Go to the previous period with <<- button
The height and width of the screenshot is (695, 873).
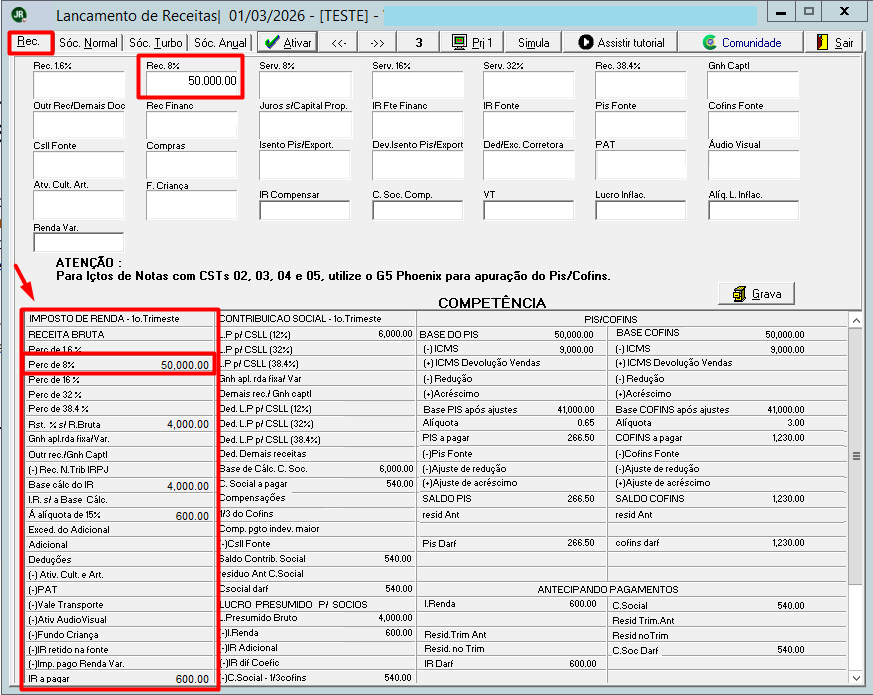[339, 43]
